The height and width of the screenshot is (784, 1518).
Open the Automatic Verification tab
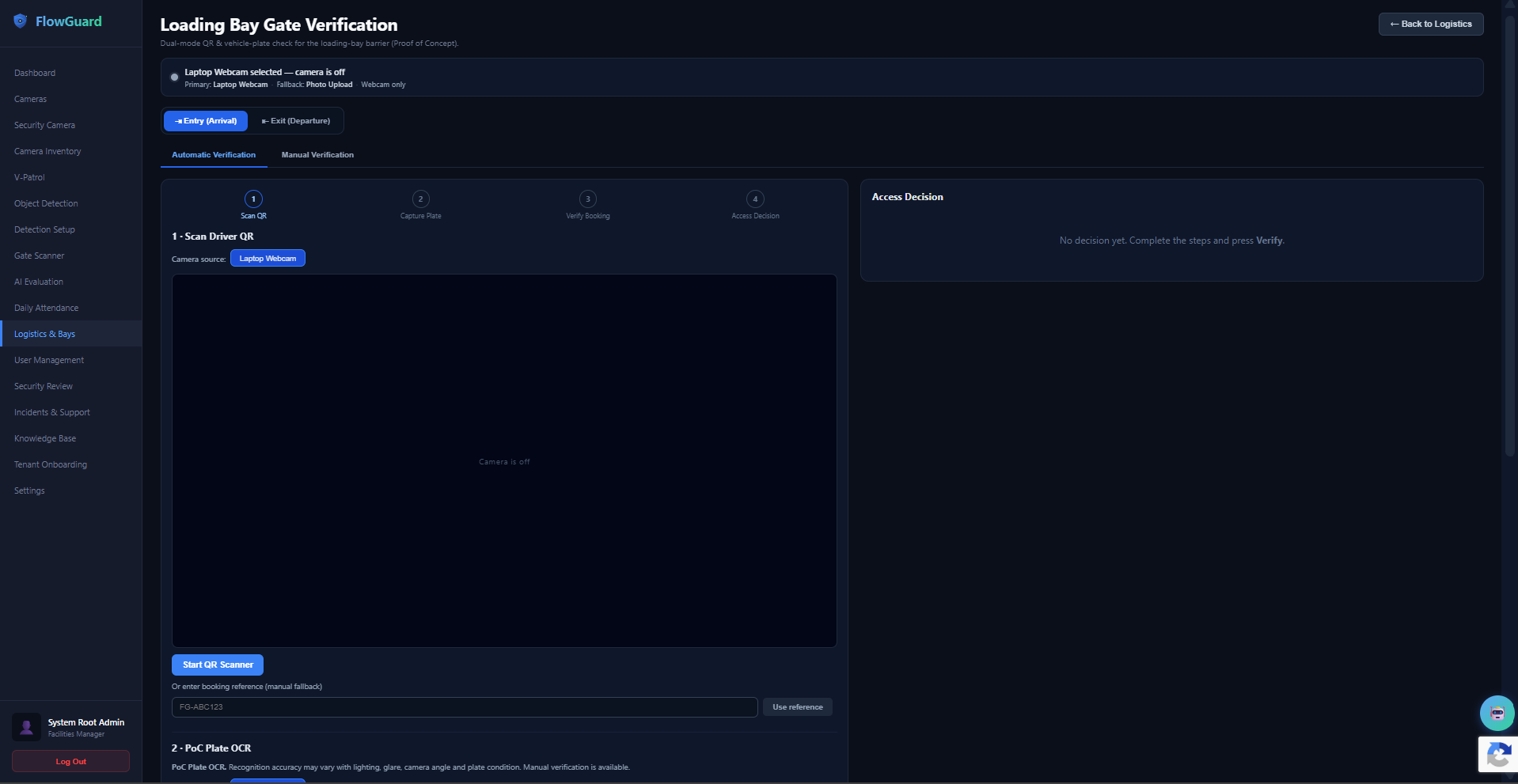[214, 155]
